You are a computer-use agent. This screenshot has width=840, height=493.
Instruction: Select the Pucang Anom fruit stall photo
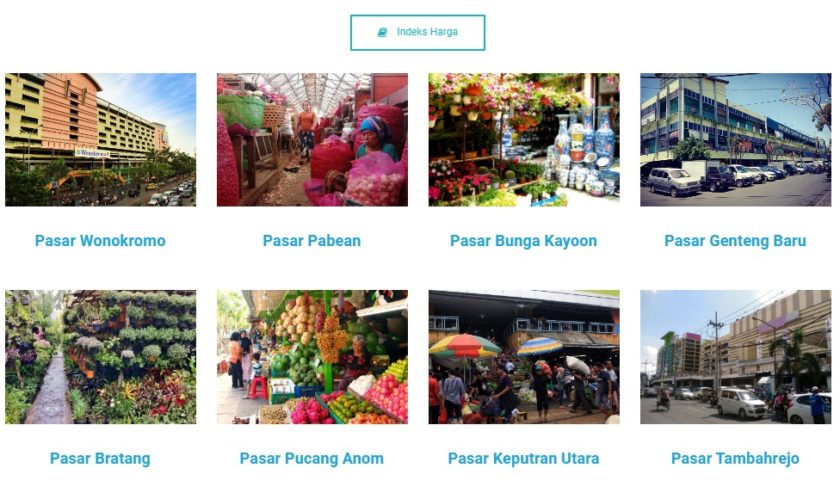(312, 357)
